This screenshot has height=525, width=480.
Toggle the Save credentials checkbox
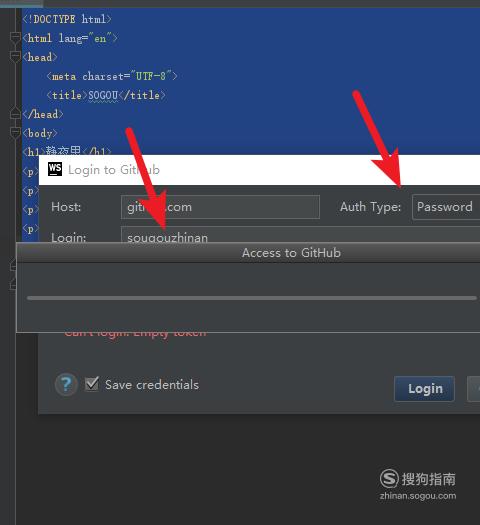click(91, 384)
